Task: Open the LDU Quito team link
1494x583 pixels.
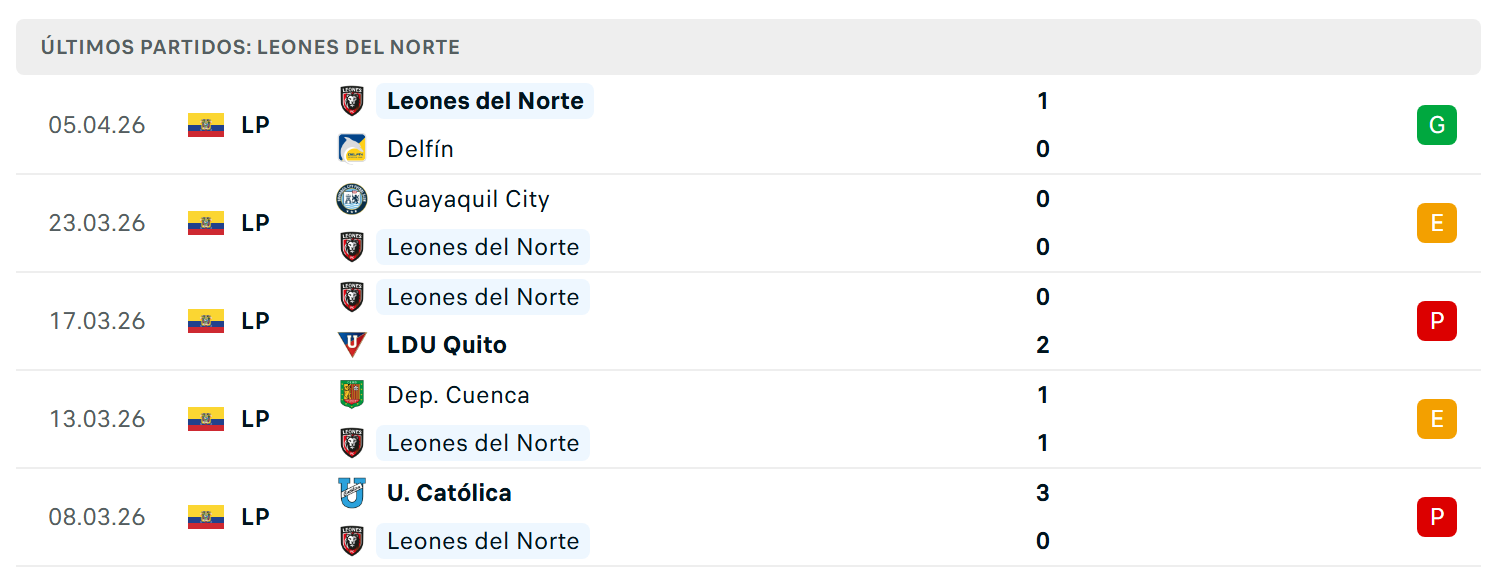Action: point(447,345)
